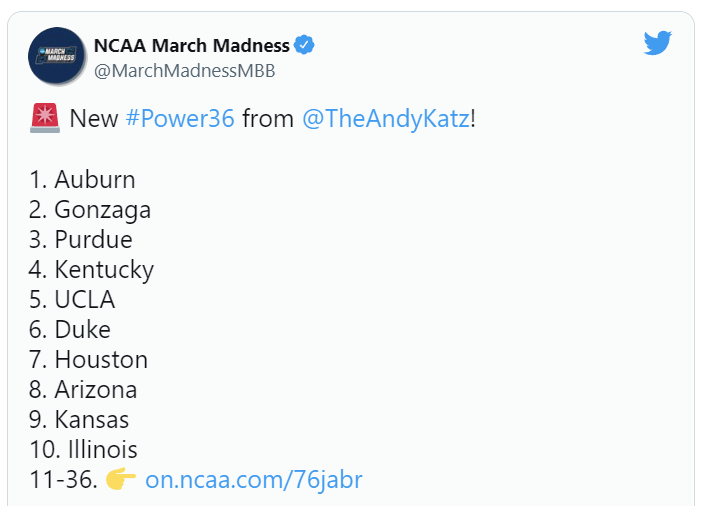
Task: Click the '3. Purdue' ranking line
Action: 81,240
